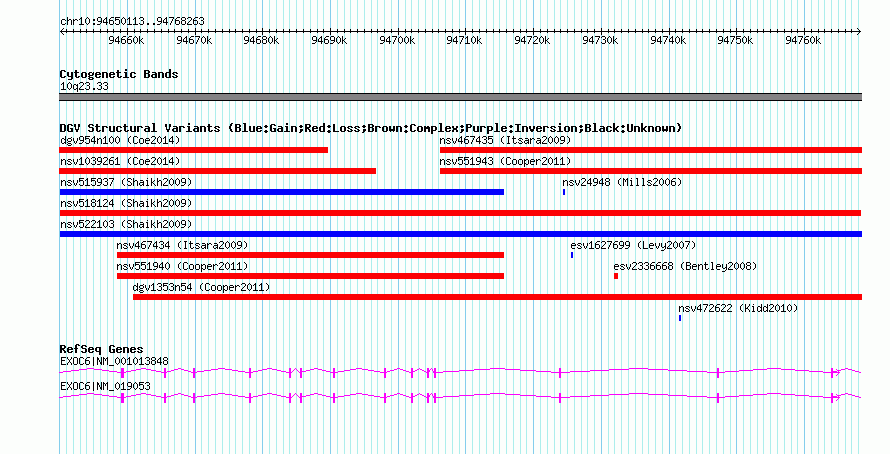890x454 pixels.
Task: Click the nsv522103 (Shaikh2009) label
Action: [x=126, y=224]
